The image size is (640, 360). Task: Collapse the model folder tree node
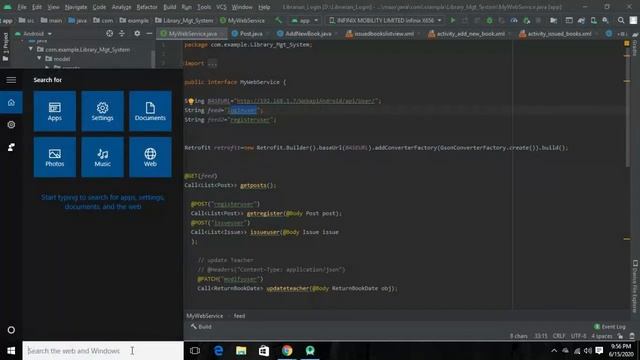[39, 59]
